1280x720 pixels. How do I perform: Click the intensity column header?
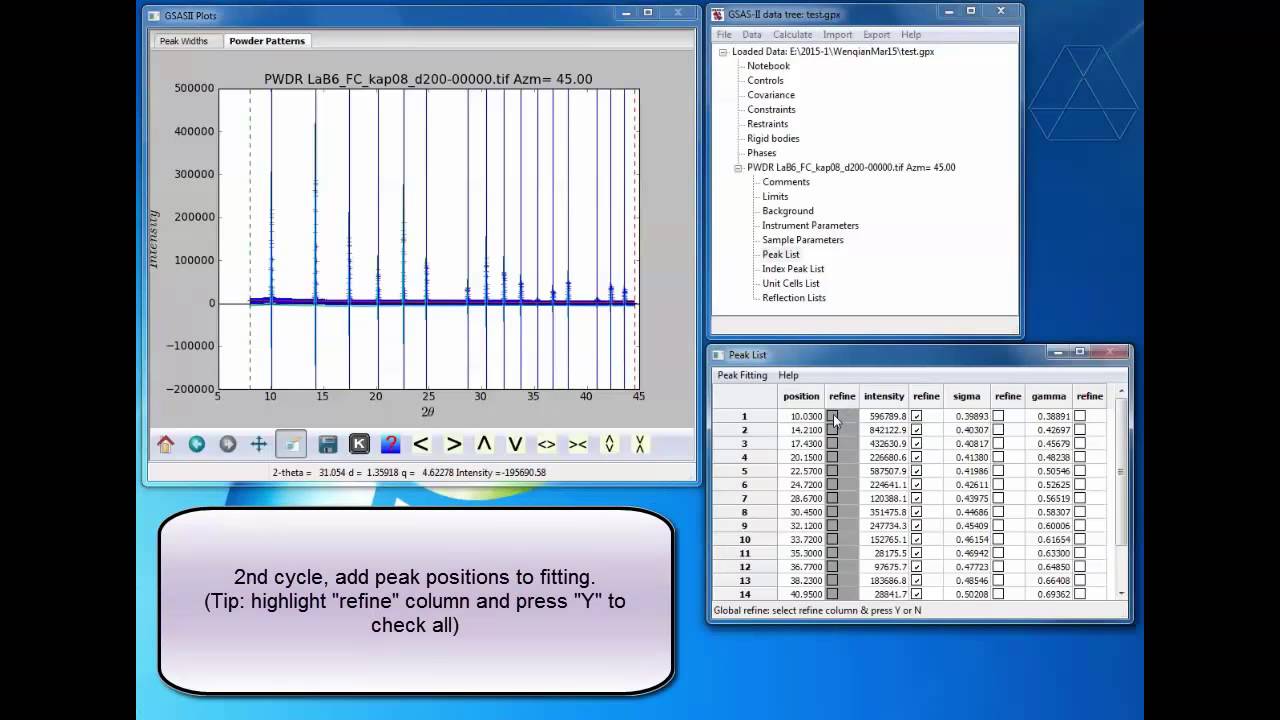pyautogui.click(x=884, y=397)
